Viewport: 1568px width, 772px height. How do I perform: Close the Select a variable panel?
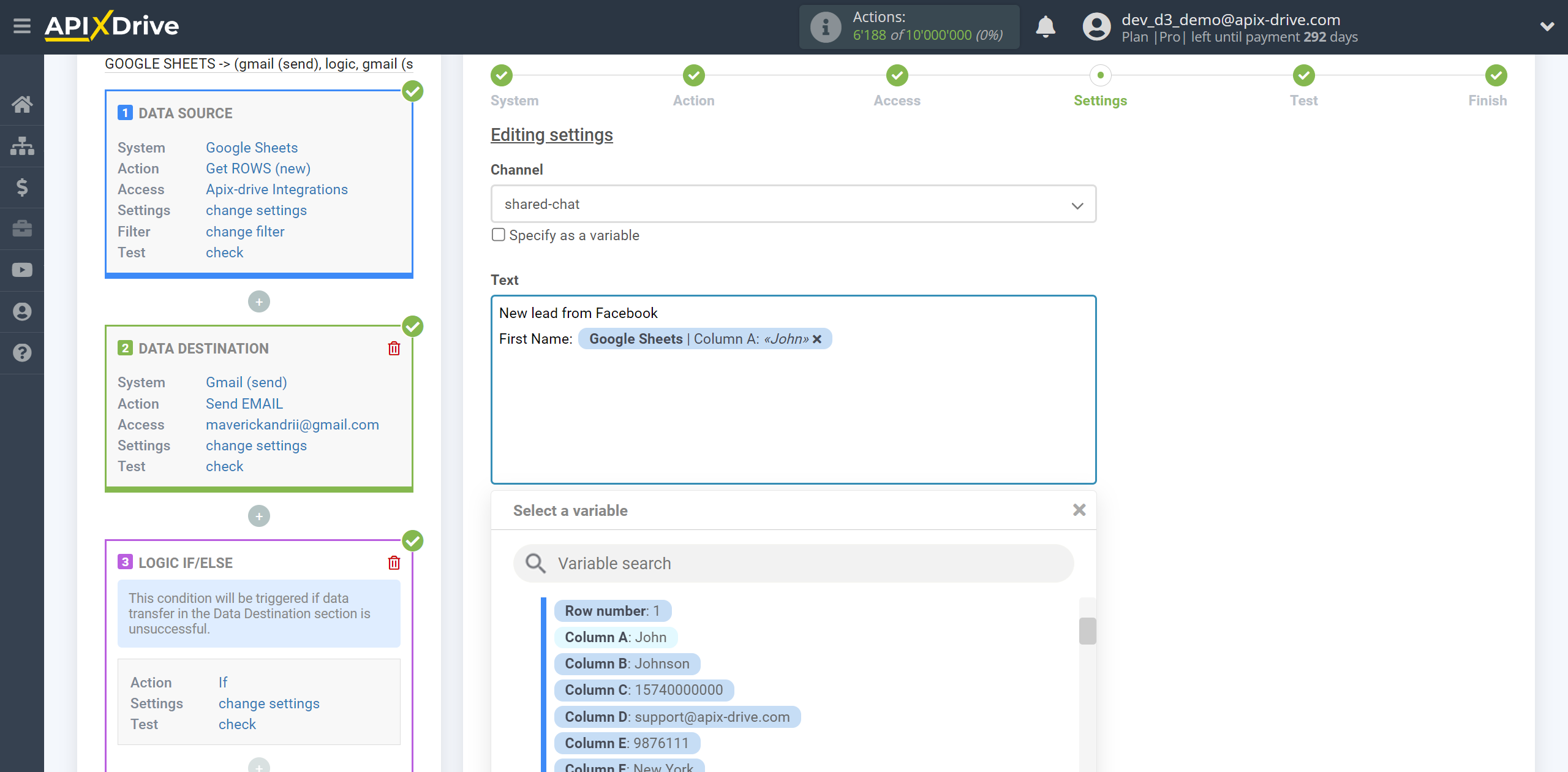[1079, 510]
